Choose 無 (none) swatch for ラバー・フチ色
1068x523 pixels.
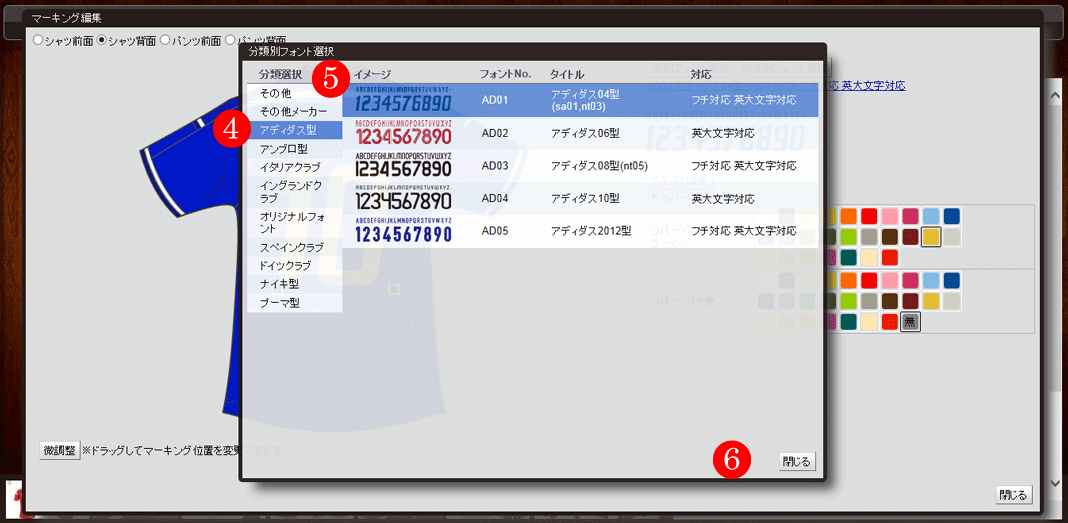(911, 321)
